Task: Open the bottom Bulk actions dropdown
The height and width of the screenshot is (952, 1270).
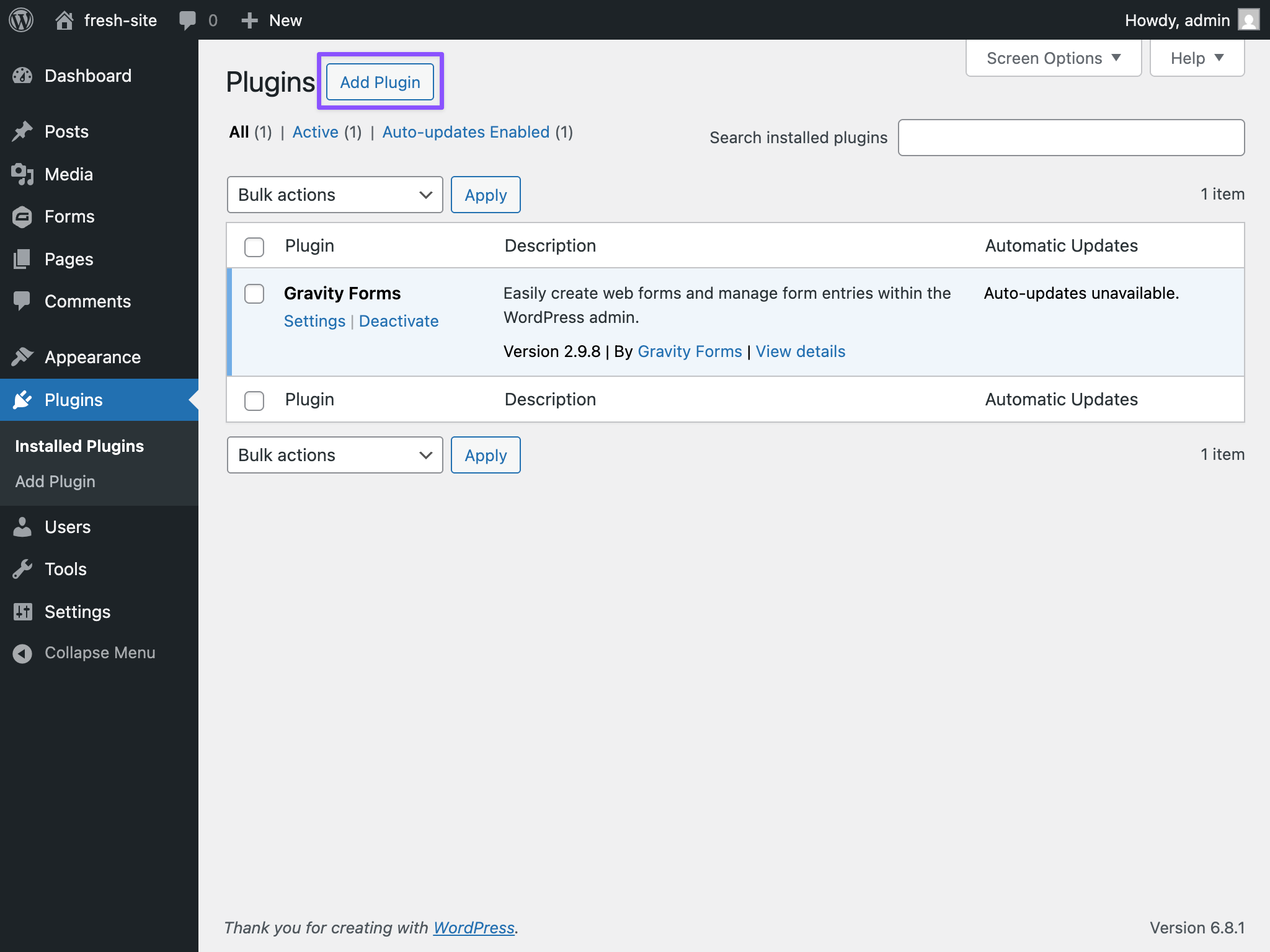Action: tap(335, 455)
